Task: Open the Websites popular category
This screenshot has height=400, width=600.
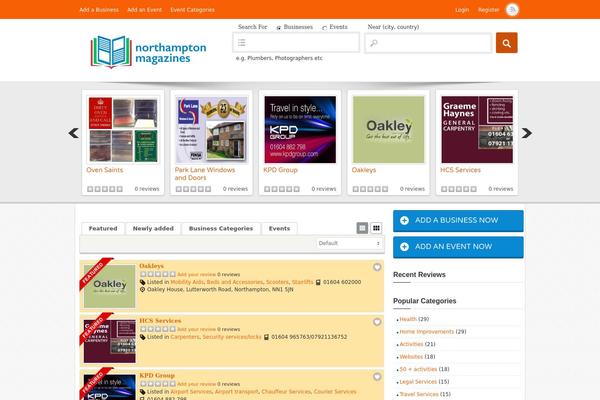Action: (x=411, y=356)
